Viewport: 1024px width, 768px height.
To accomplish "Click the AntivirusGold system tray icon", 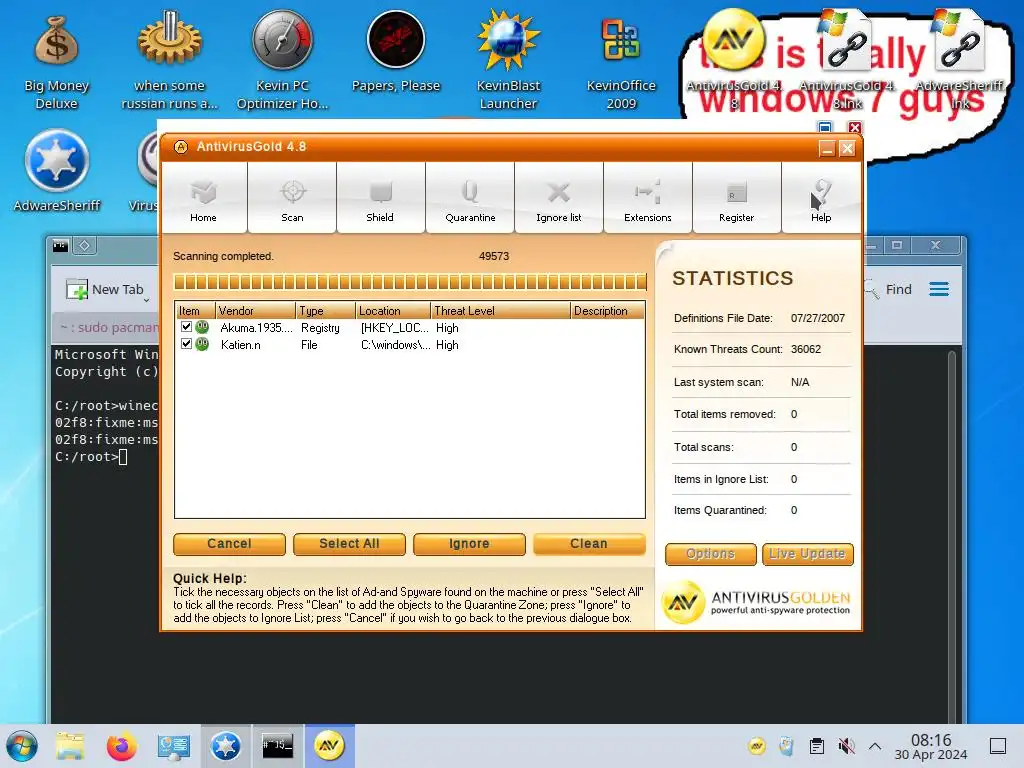I will (757, 746).
